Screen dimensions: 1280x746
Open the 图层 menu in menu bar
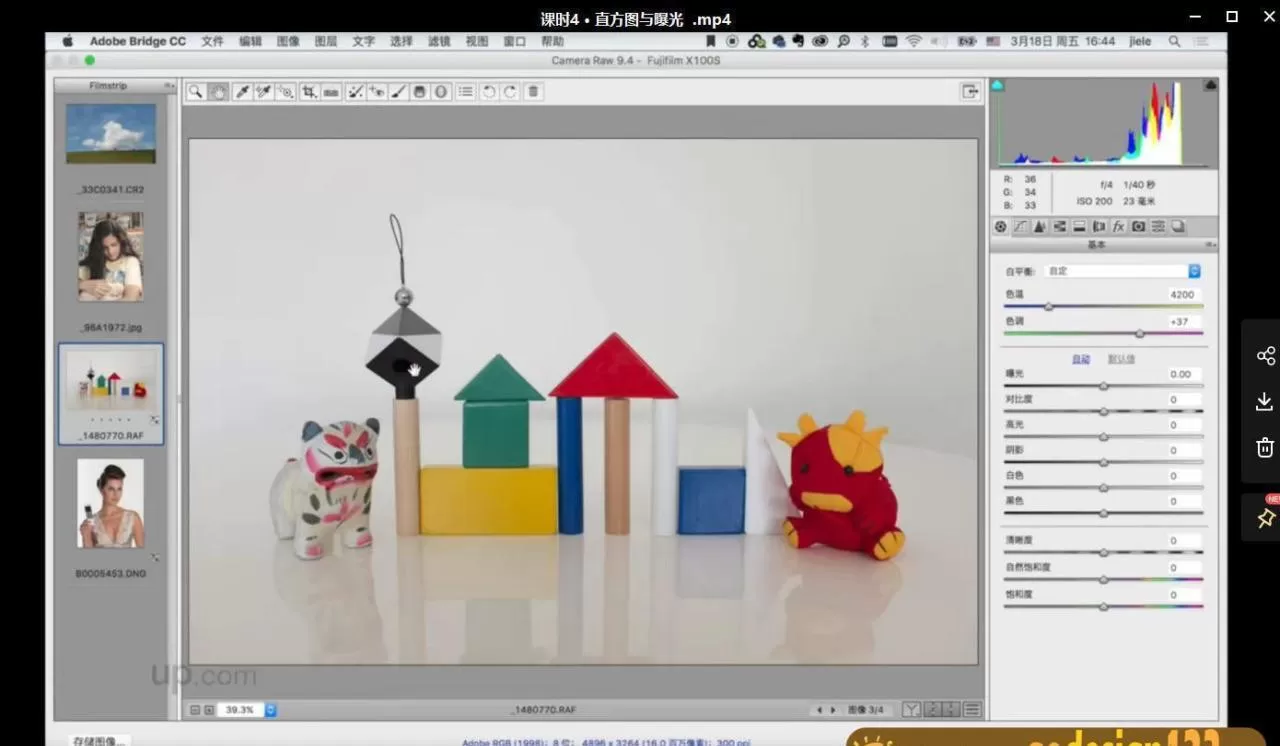tap(326, 41)
